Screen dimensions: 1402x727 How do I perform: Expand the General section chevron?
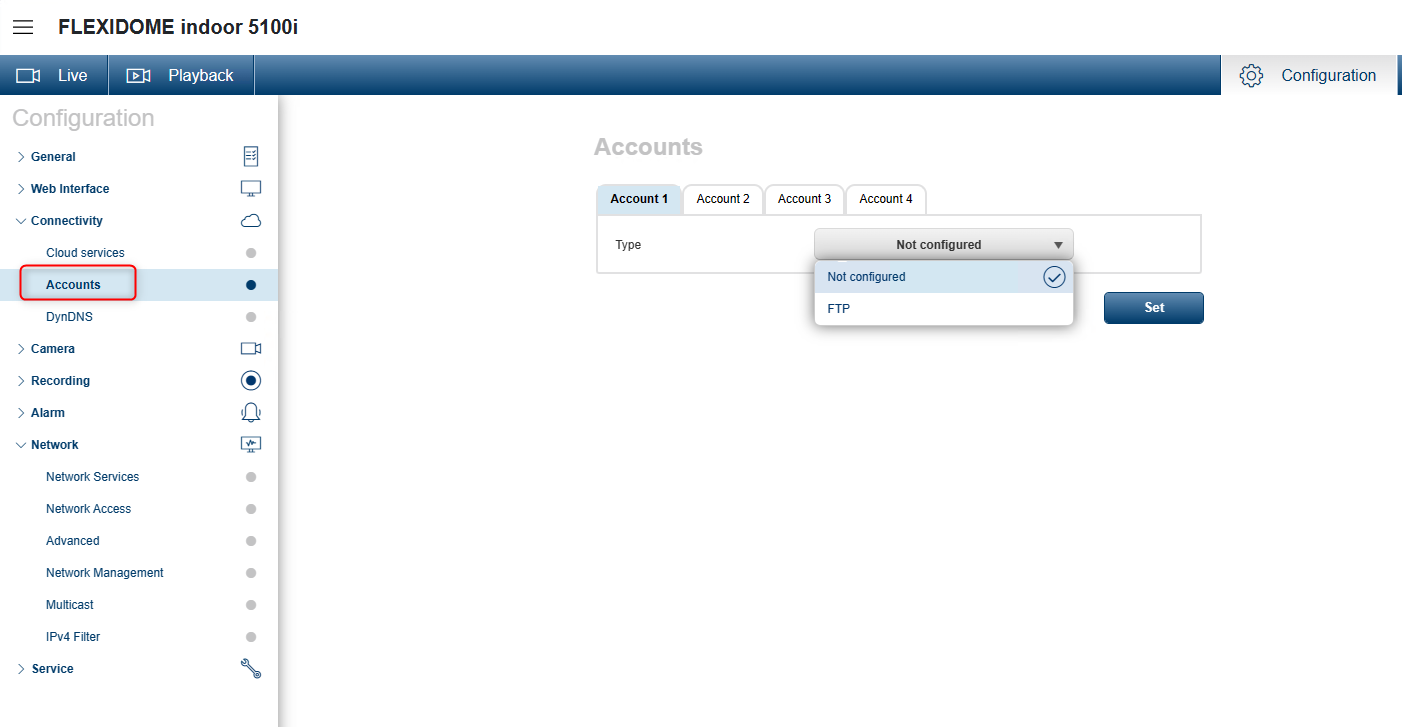[x=21, y=157]
